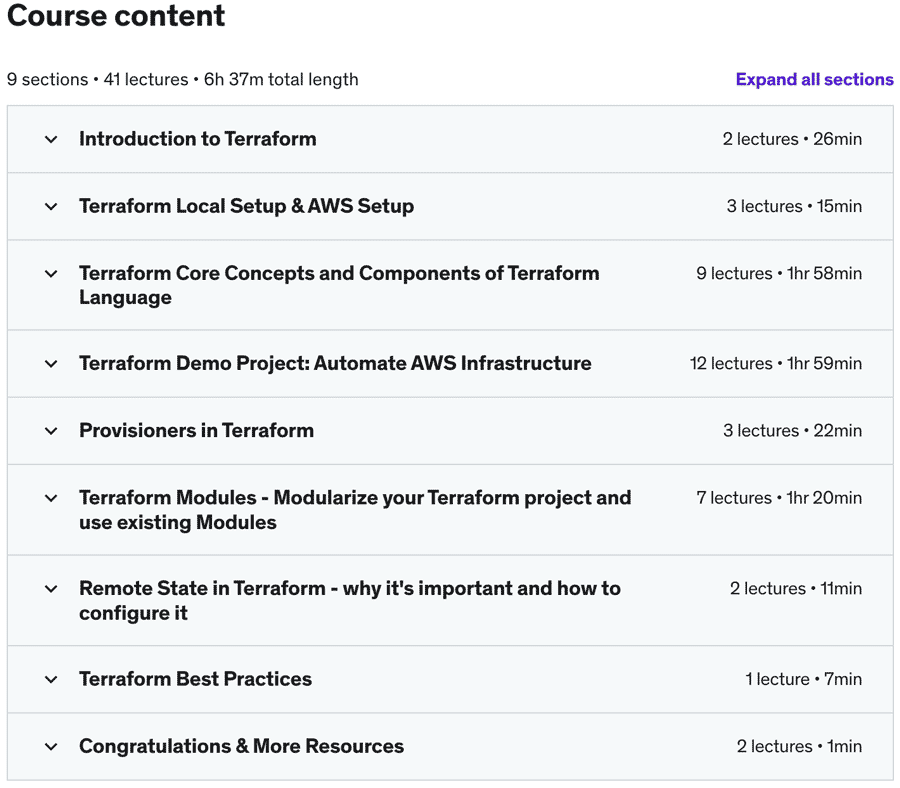Viewport: 900px width, 788px height.
Task: Open Terraform Core Concepts and Components title
Action: point(339,285)
